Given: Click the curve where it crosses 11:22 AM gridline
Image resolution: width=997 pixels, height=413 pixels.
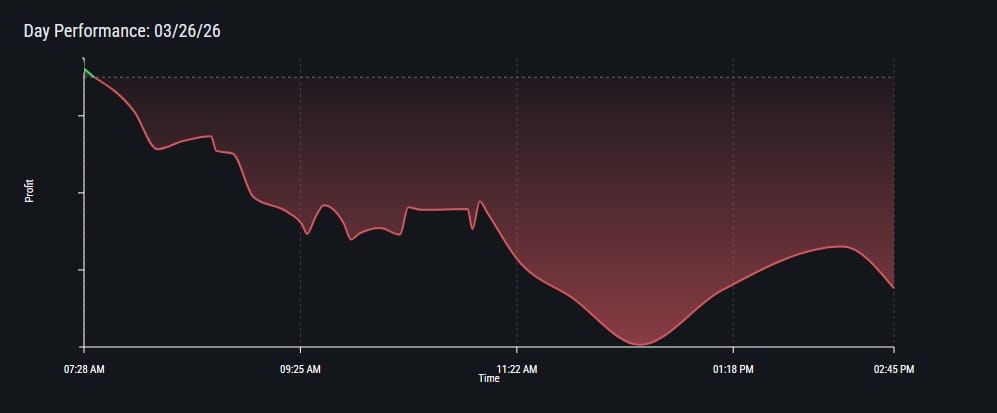Looking at the screenshot, I should 516,262.
